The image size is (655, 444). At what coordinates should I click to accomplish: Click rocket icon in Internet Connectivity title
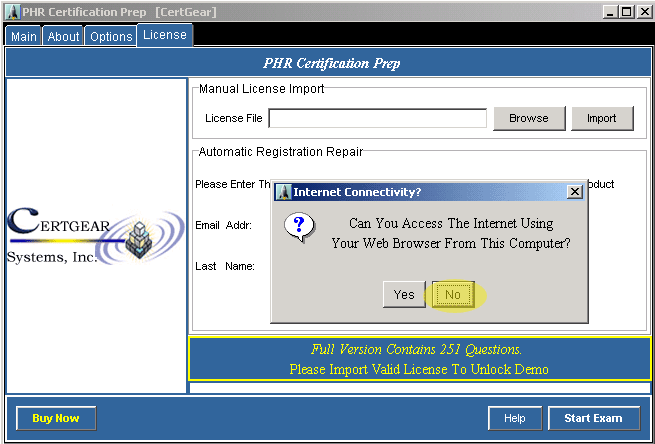(x=284, y=192)
